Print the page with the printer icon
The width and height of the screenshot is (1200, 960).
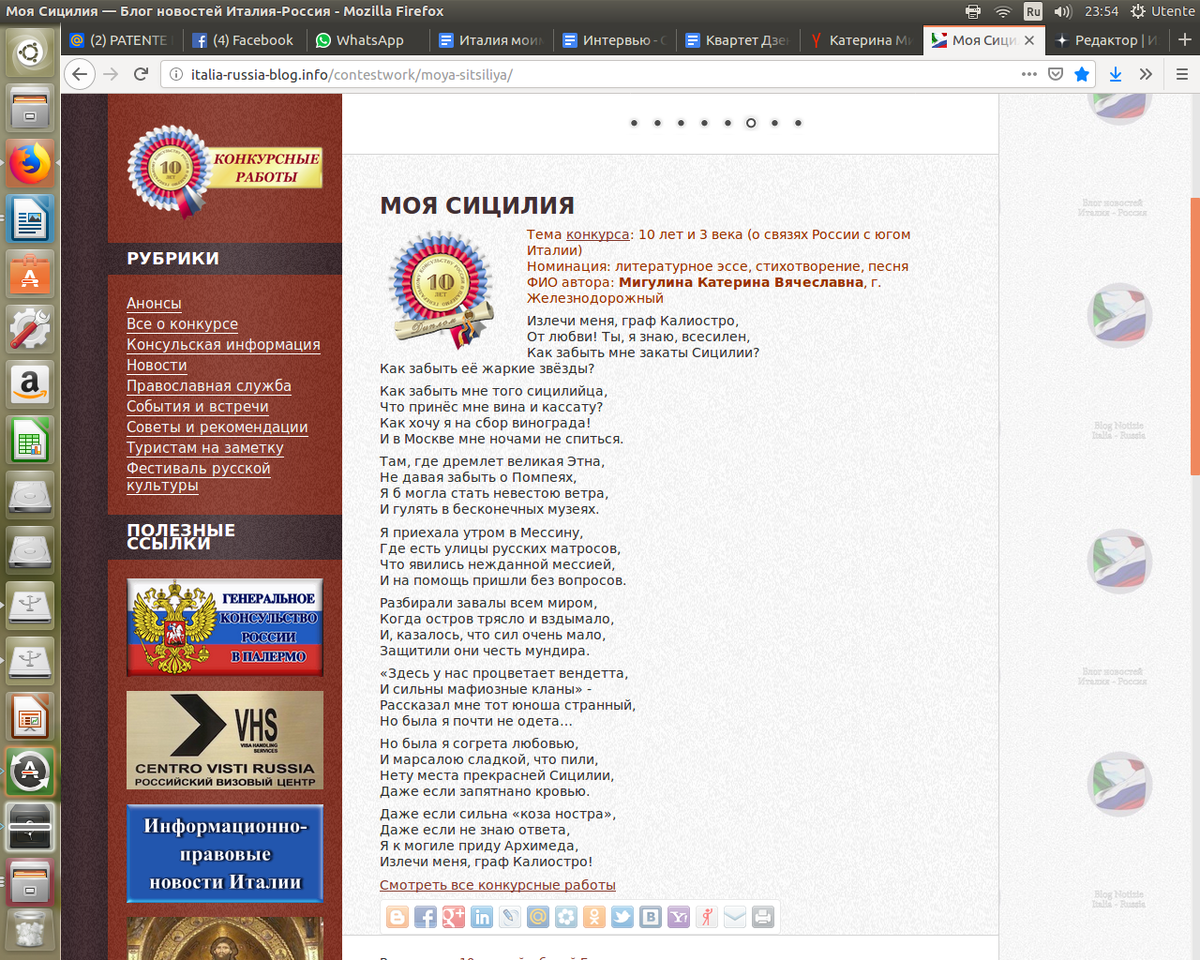(x=762, y=917)
